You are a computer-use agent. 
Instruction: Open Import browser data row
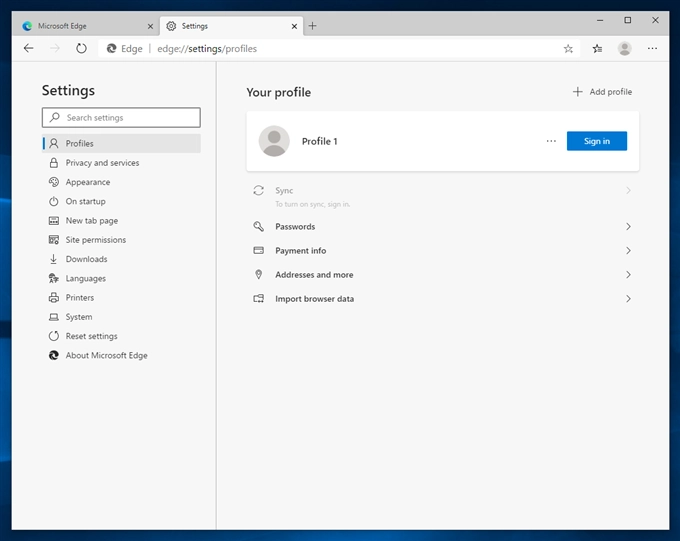point(442,299)
